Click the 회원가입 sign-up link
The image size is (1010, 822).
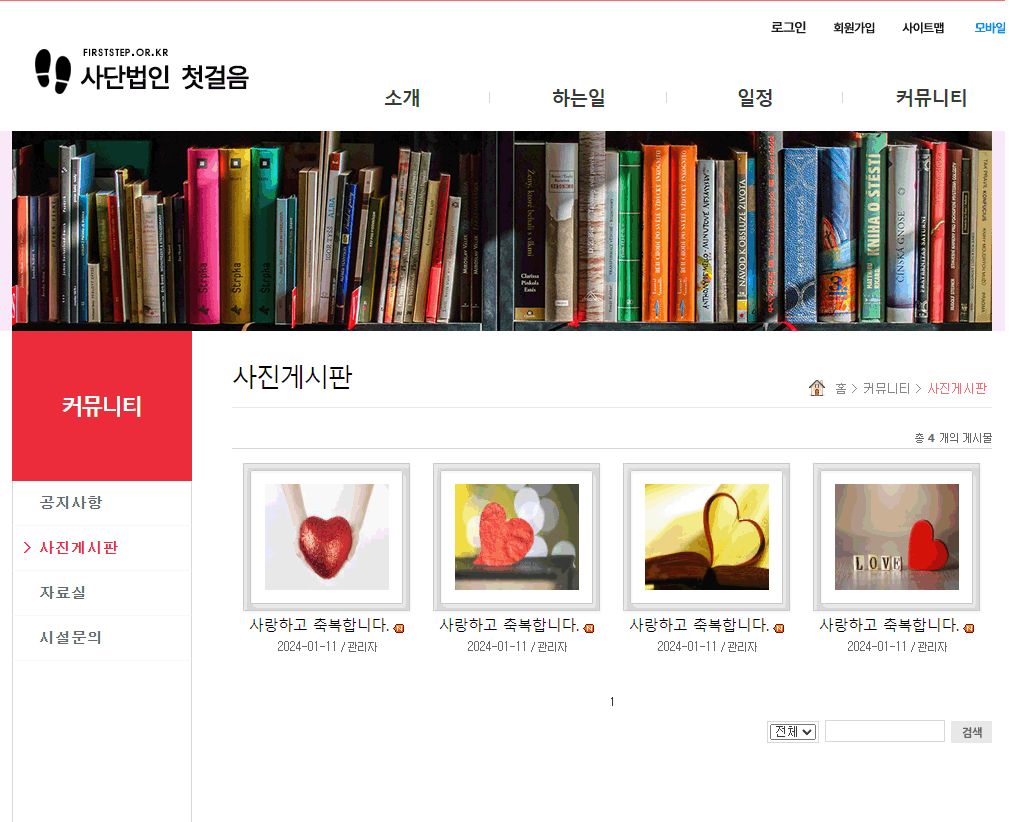[x=854, y=28]
